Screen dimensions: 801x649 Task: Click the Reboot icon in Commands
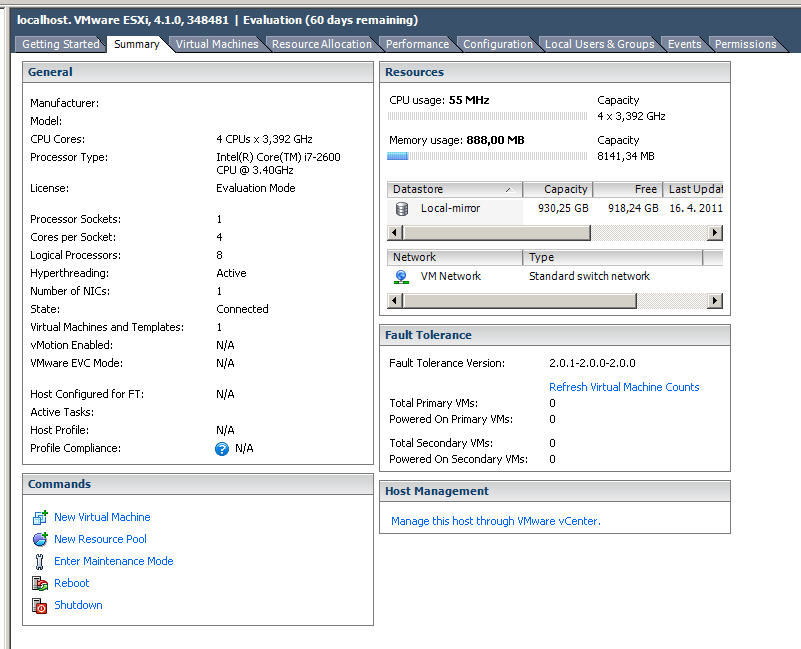[x=38, y=583]
